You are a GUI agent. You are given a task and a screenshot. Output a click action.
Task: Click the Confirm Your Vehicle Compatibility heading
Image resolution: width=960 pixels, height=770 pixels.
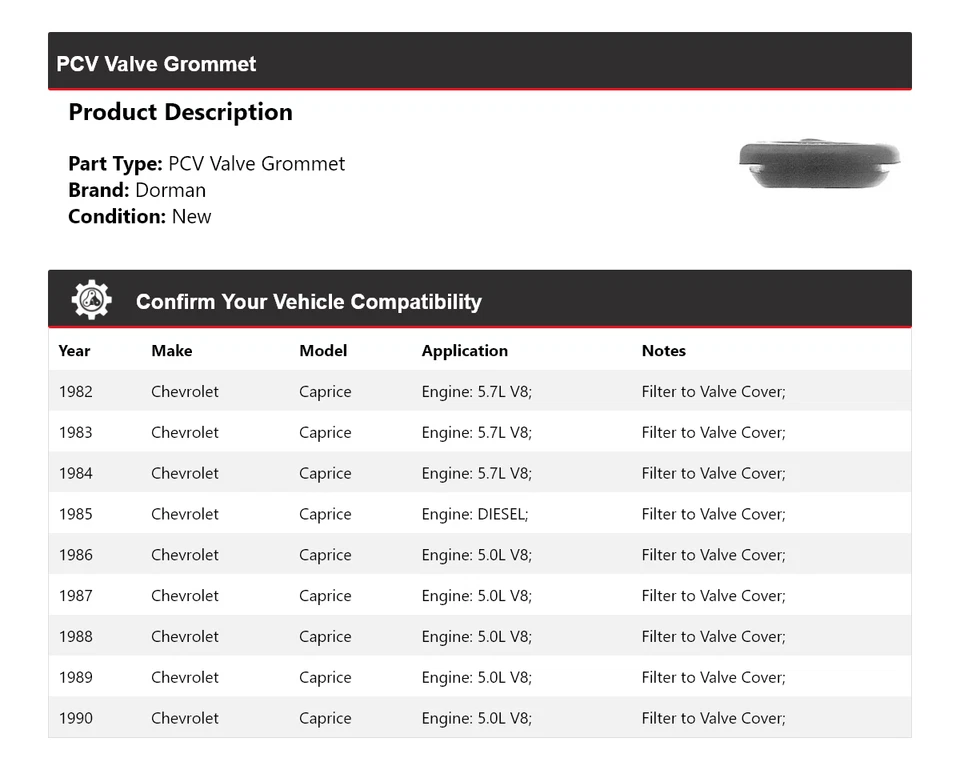[x=308, y=302]
